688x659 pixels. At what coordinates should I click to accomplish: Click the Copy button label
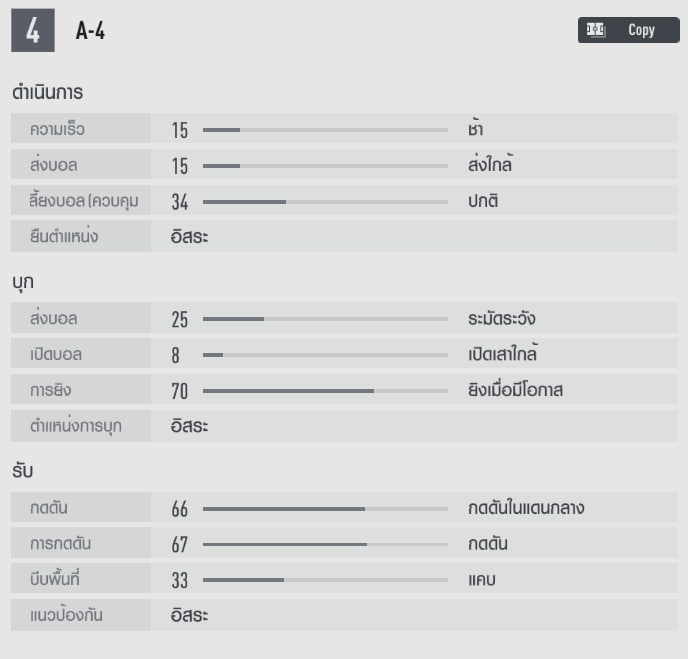[x=641, y=30]
